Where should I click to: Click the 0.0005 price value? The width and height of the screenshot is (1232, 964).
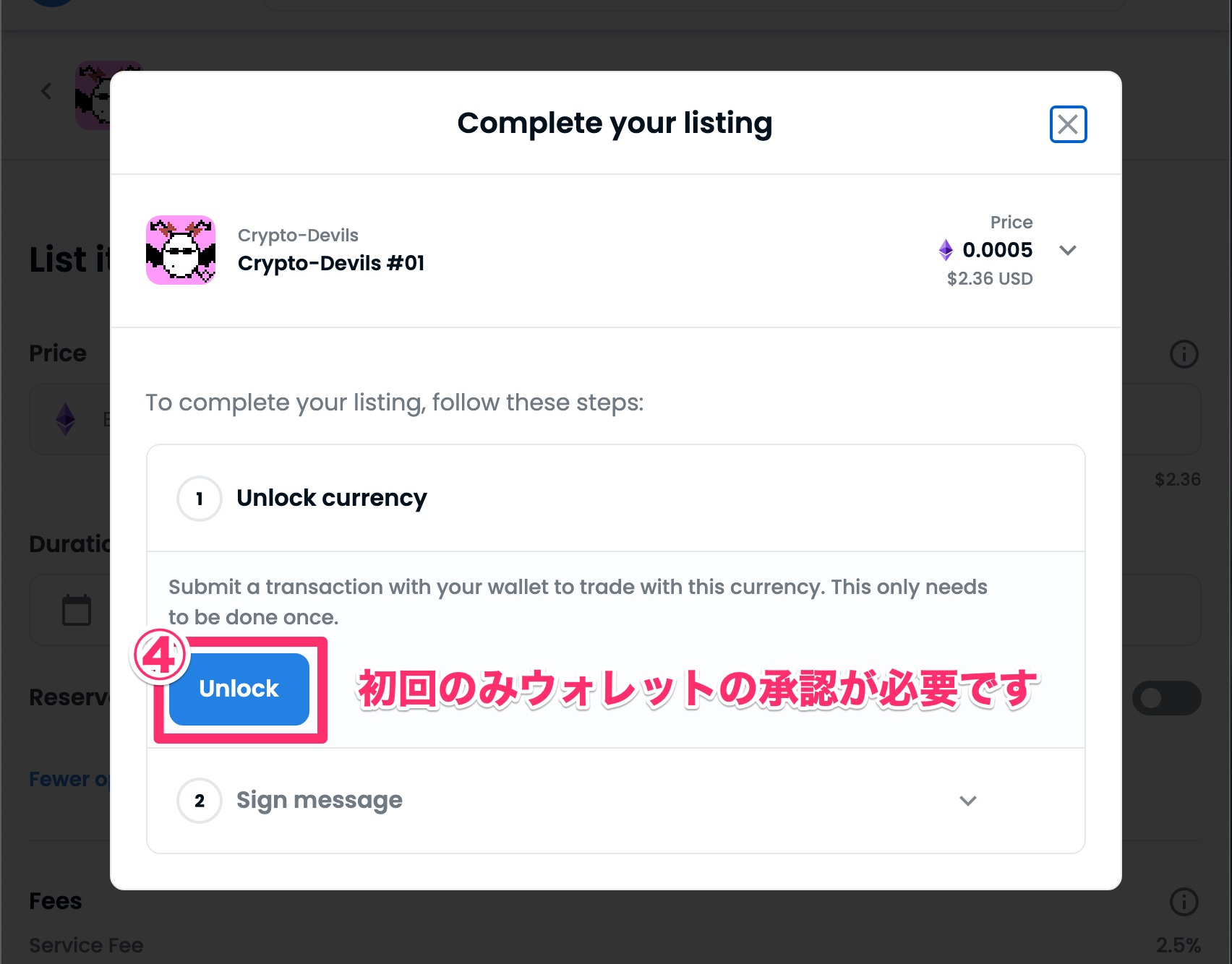tap(998, 250)
